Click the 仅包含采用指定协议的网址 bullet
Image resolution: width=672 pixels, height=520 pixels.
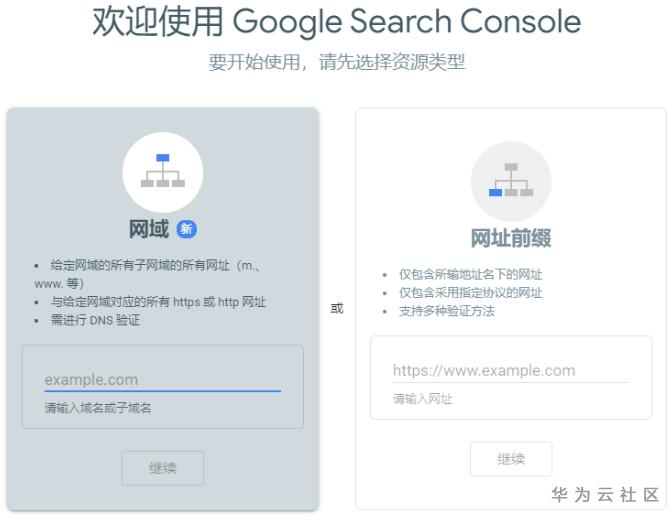point(470,292)
